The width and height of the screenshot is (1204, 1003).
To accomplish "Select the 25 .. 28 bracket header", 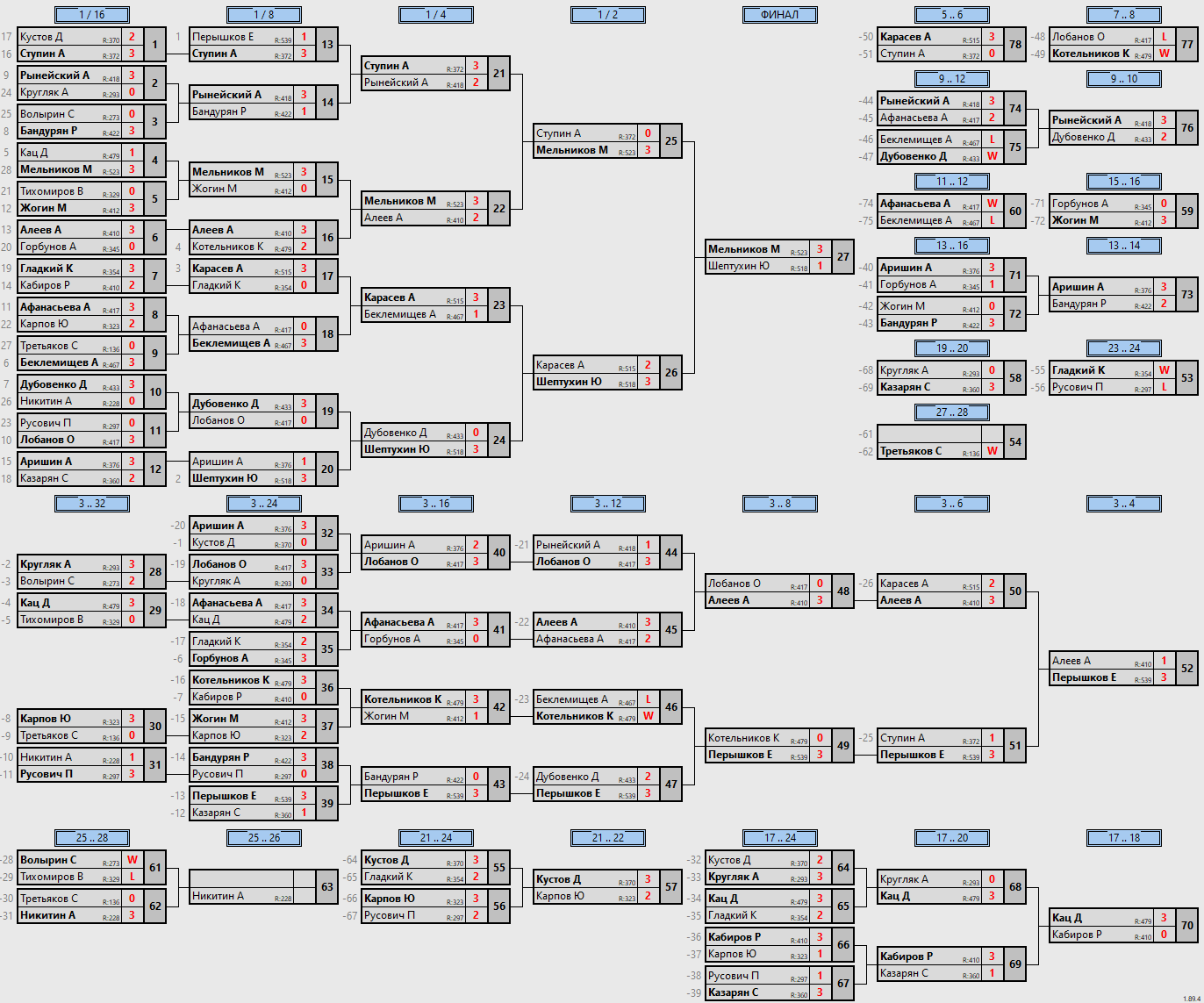I will 92,838.
